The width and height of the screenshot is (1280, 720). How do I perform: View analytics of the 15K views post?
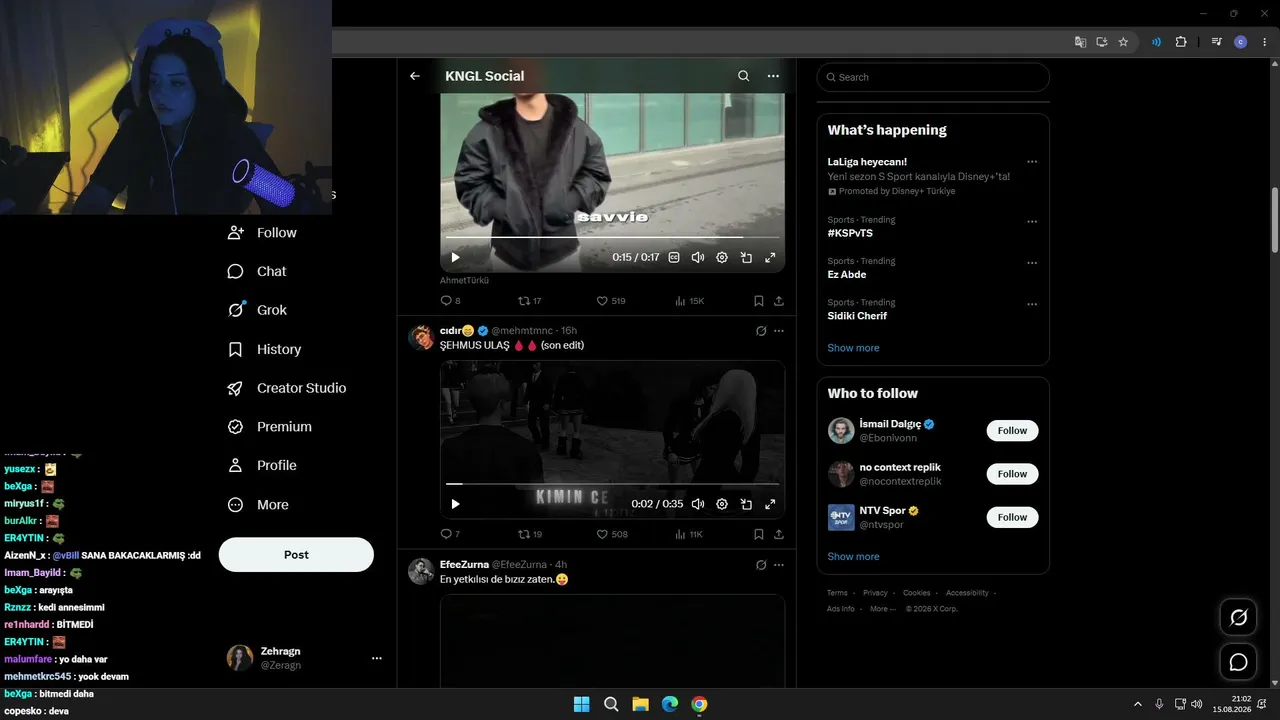690,301
